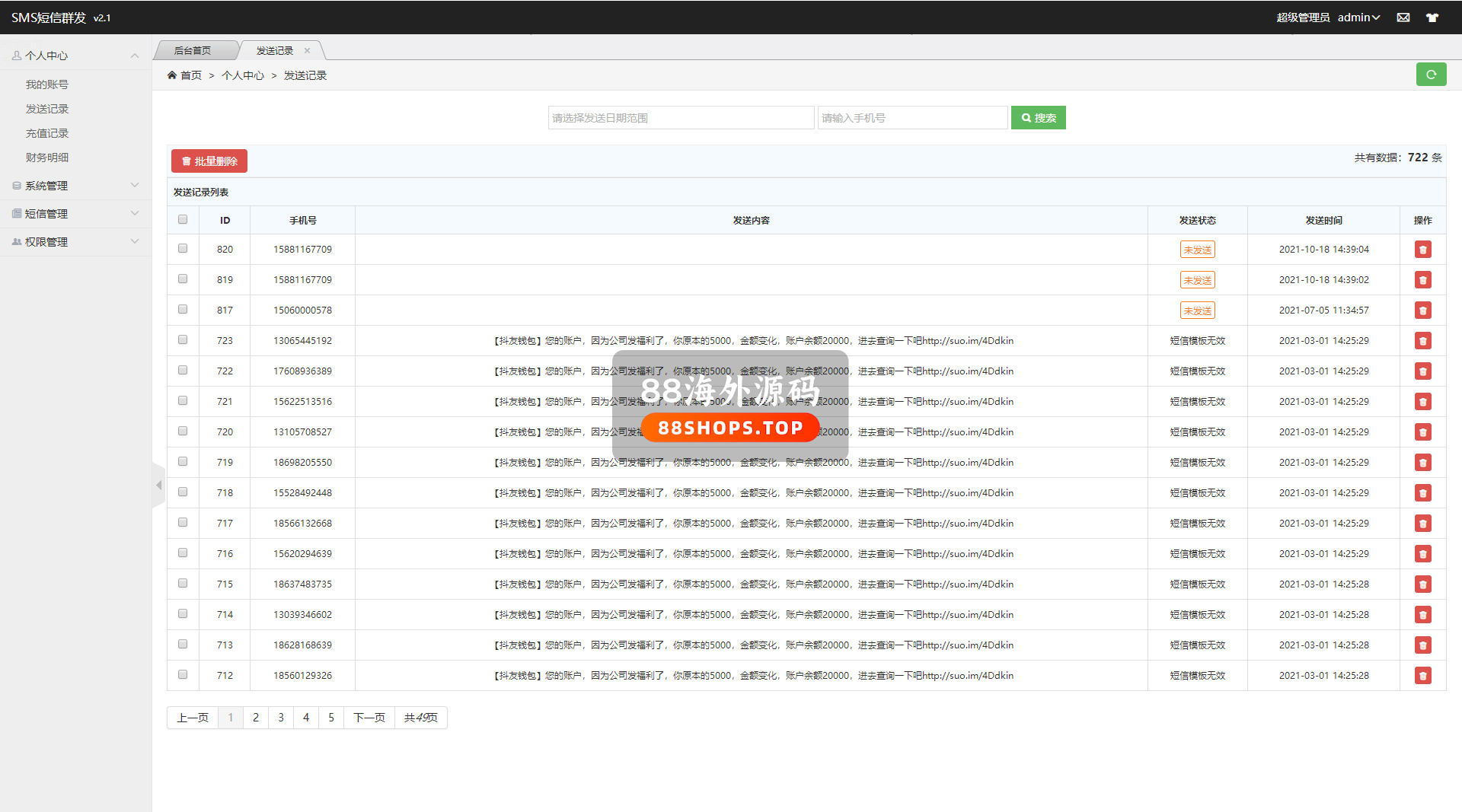The height and width of the screenshot is (812, 1462).
Task: Click the home icon in the breadcrumb
Action: 172,75
